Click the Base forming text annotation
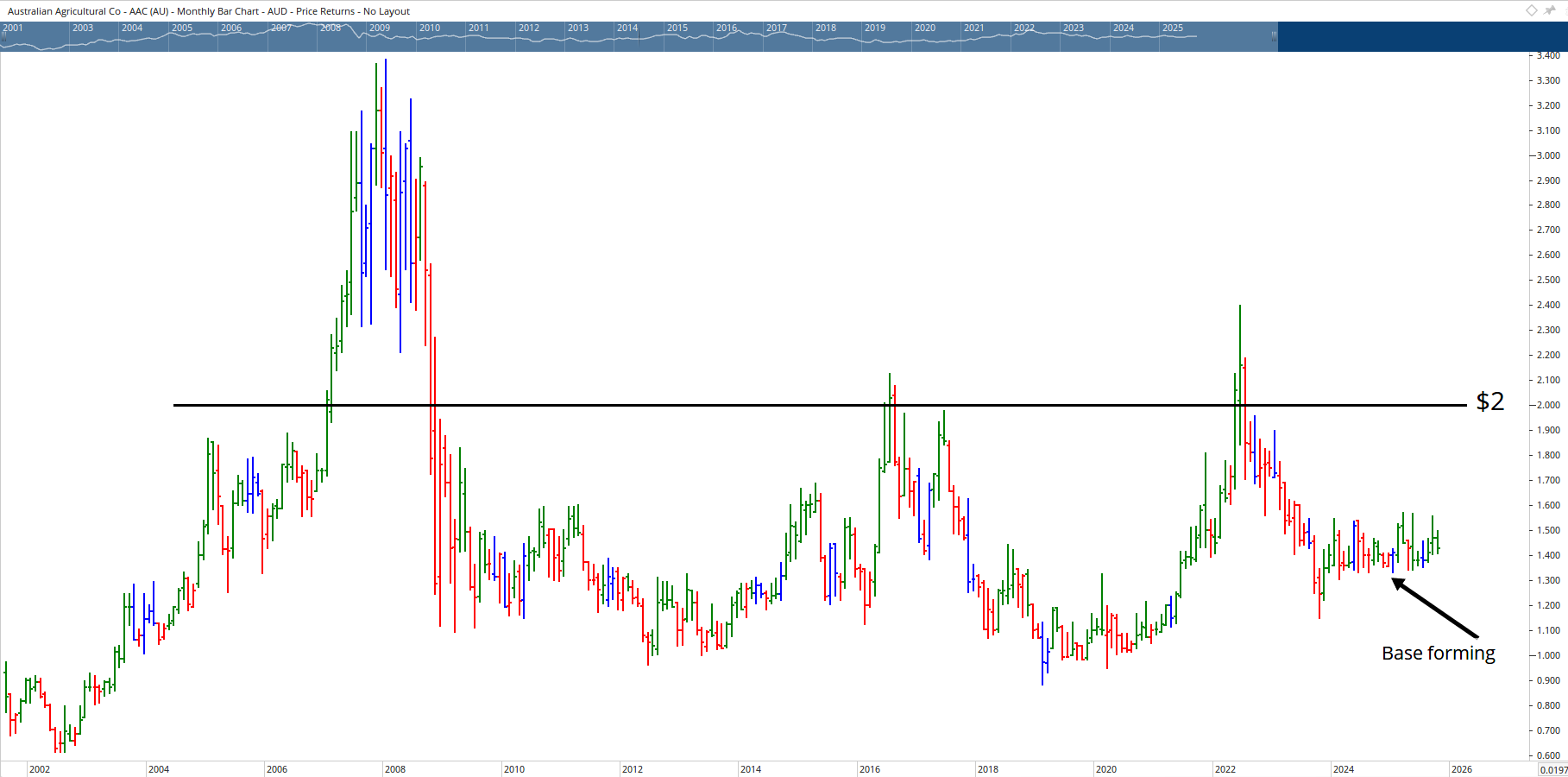This screenshot has height=777, width=1568. coord(1438,654)
